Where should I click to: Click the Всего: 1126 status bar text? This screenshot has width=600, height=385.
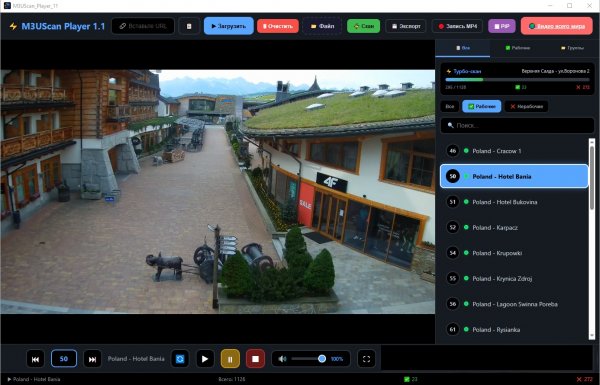coord(232,379)
